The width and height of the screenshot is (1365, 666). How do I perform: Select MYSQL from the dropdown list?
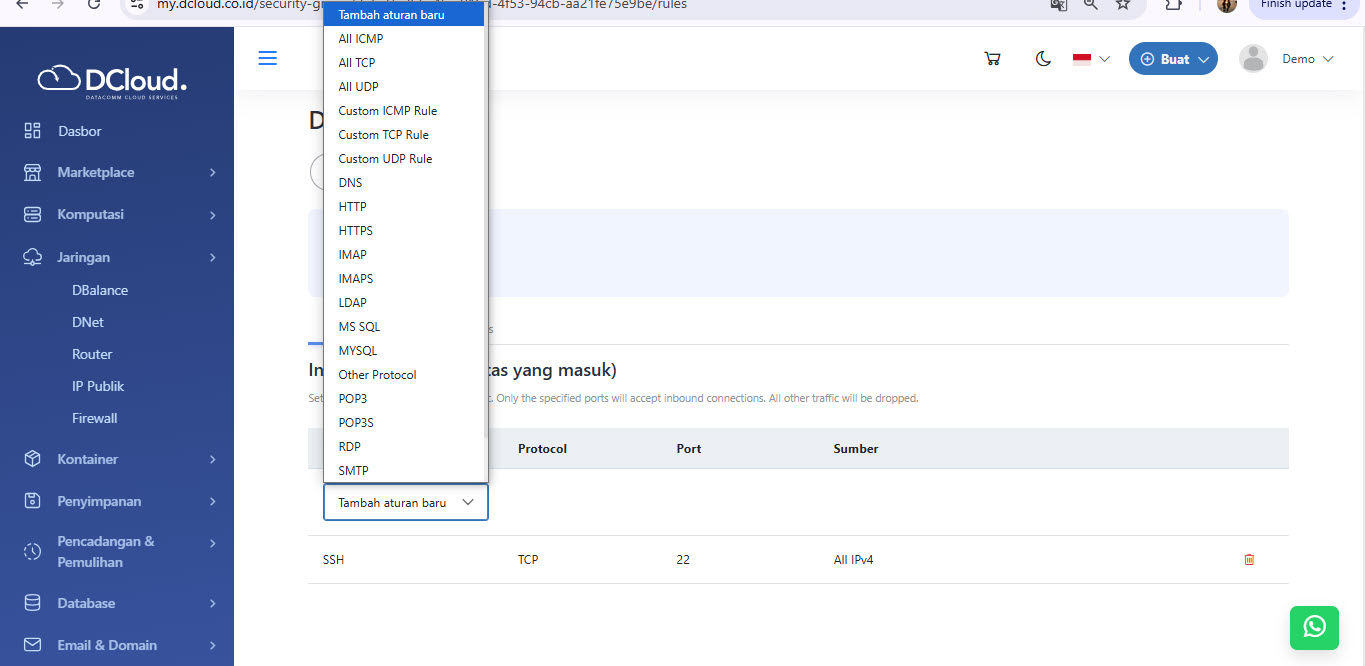tap(357, 351)
